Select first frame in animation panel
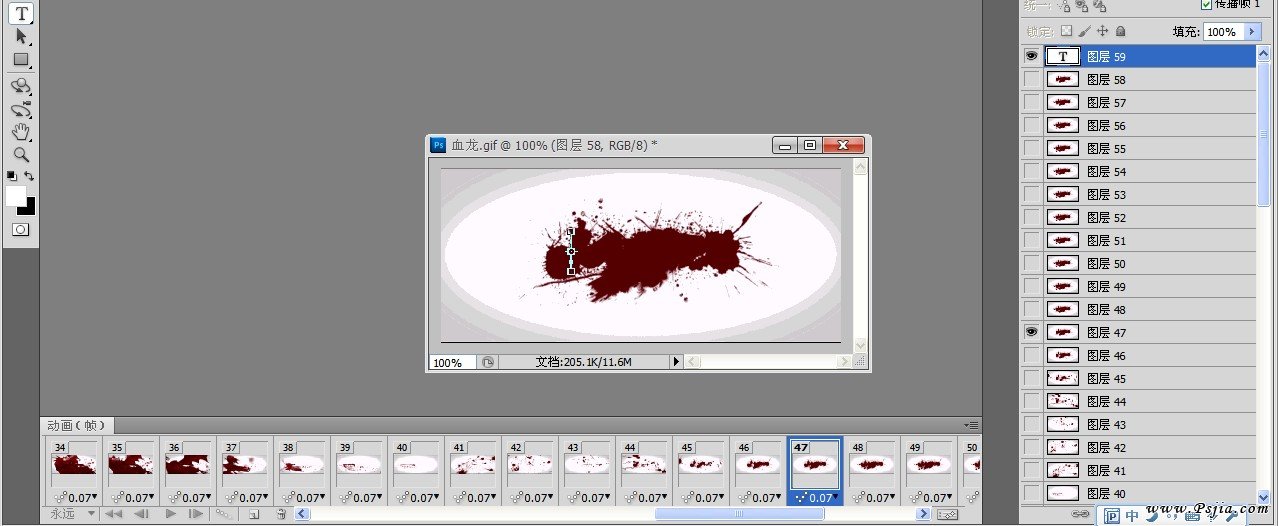 [x=114, y=514]
